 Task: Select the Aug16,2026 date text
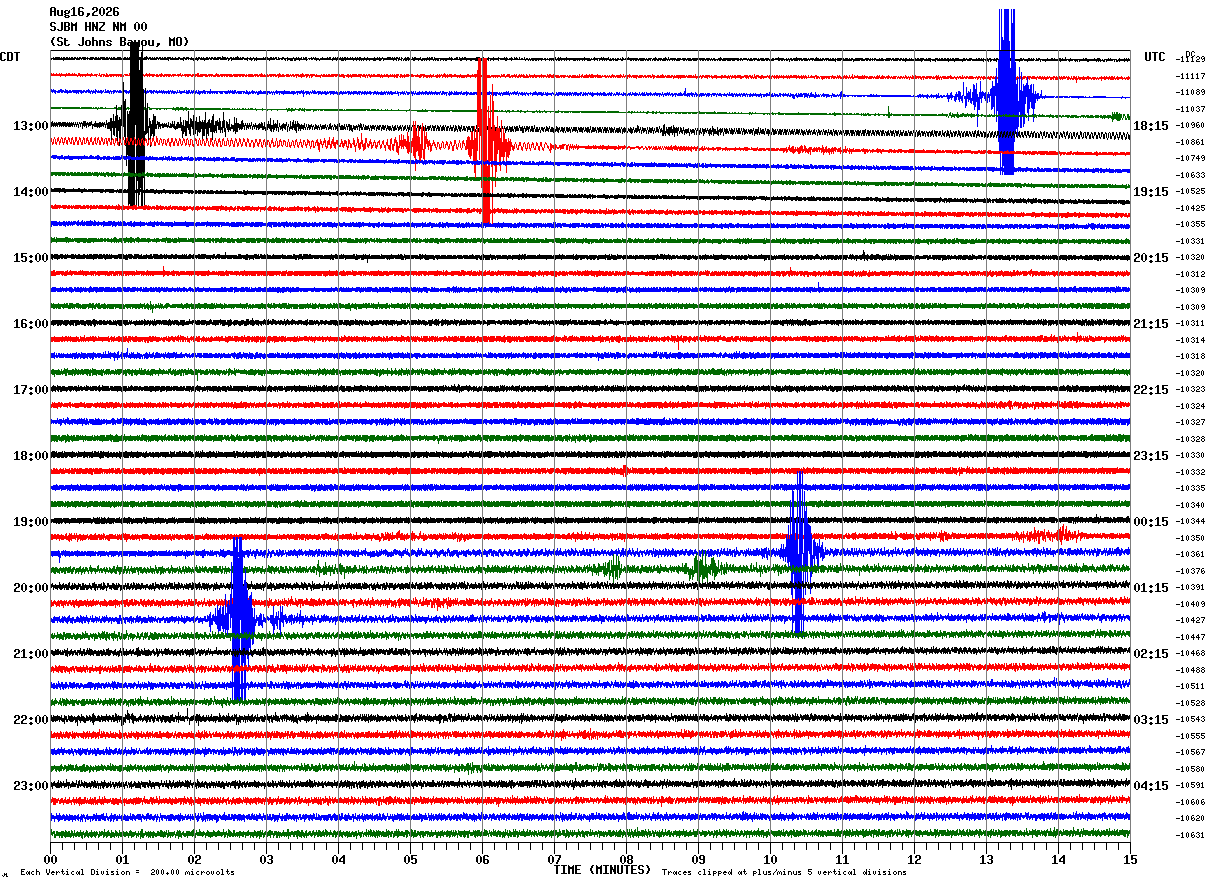point(84,12)
